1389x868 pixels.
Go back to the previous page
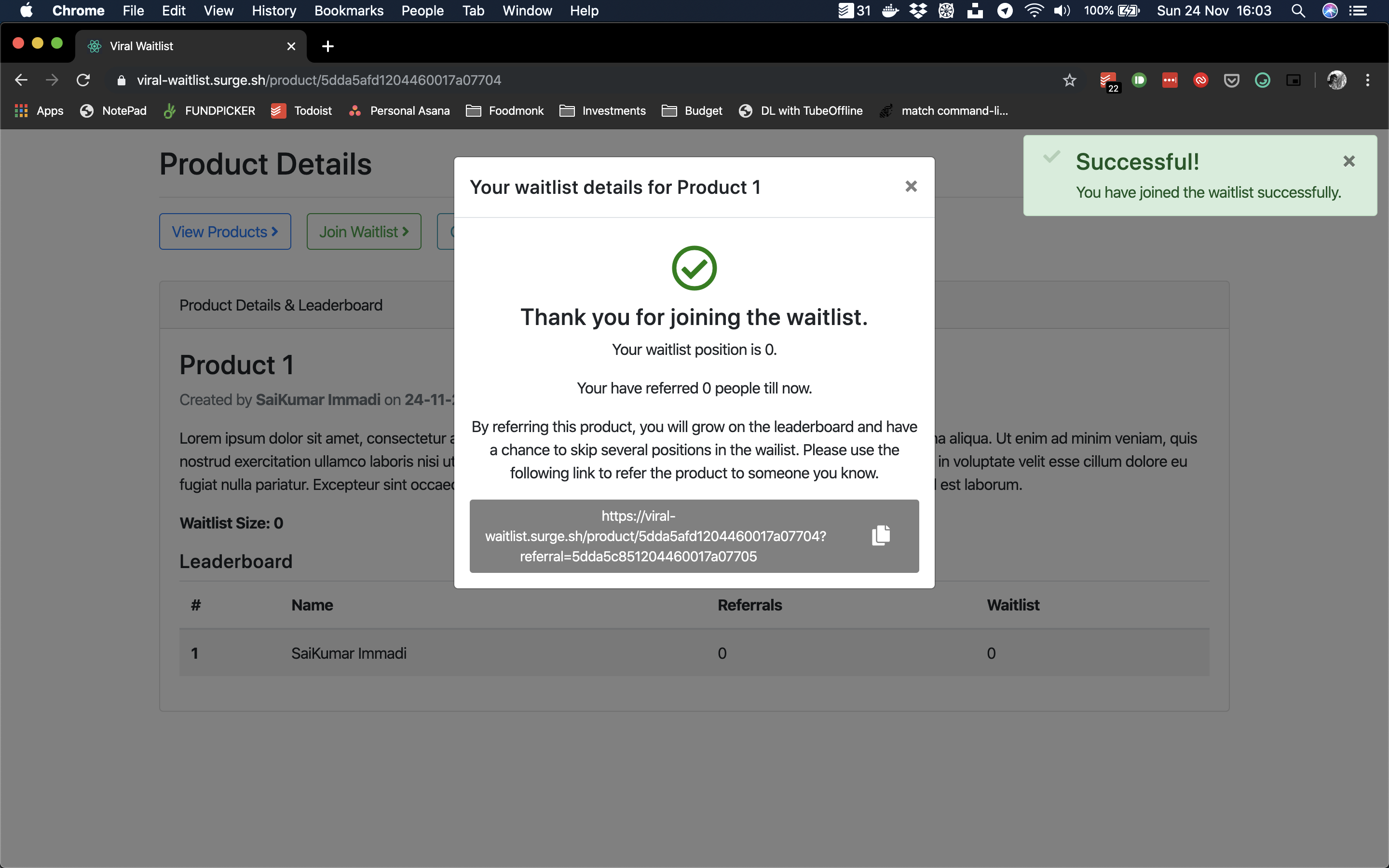coord(21,81)
